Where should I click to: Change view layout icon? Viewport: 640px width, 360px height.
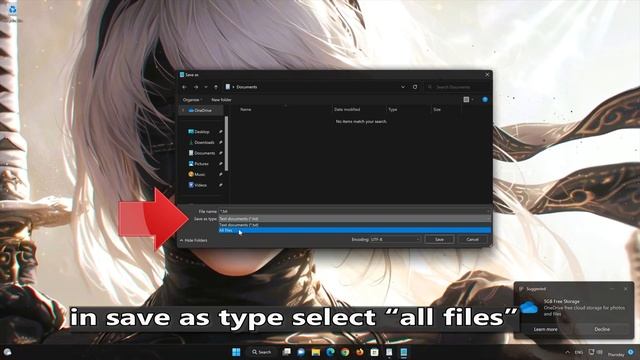[x=466, y=100]
